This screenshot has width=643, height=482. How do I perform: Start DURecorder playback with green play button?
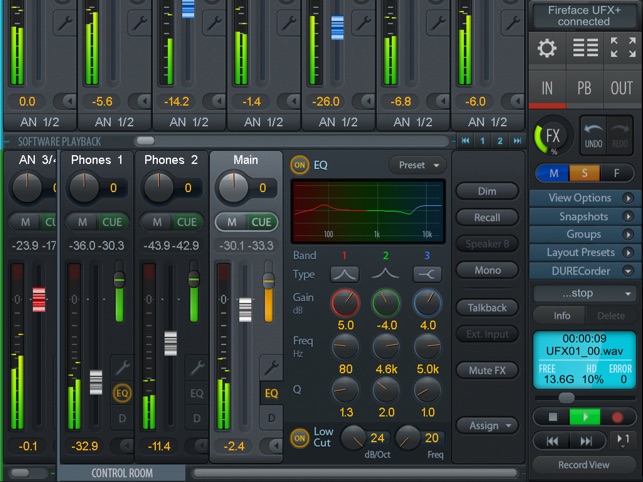[x=584, y=417]
